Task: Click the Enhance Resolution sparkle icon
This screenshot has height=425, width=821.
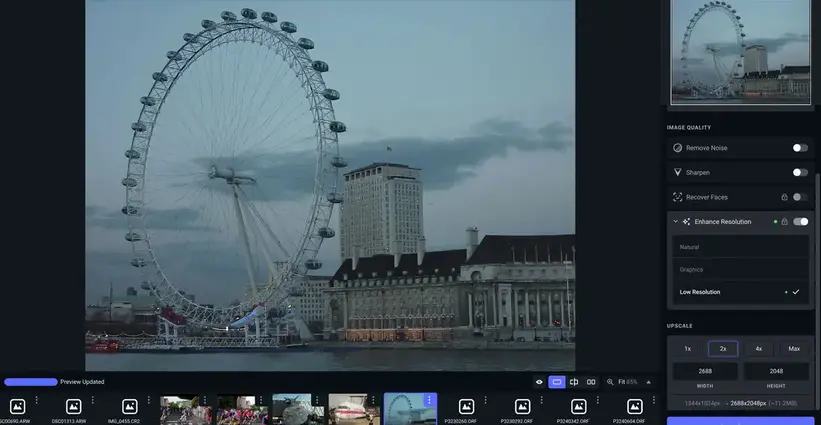Action: 686,222
